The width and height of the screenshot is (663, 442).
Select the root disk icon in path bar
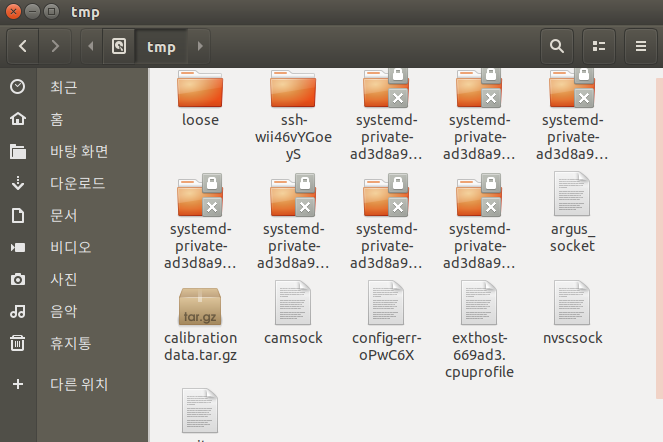click(x=119, y=46)
